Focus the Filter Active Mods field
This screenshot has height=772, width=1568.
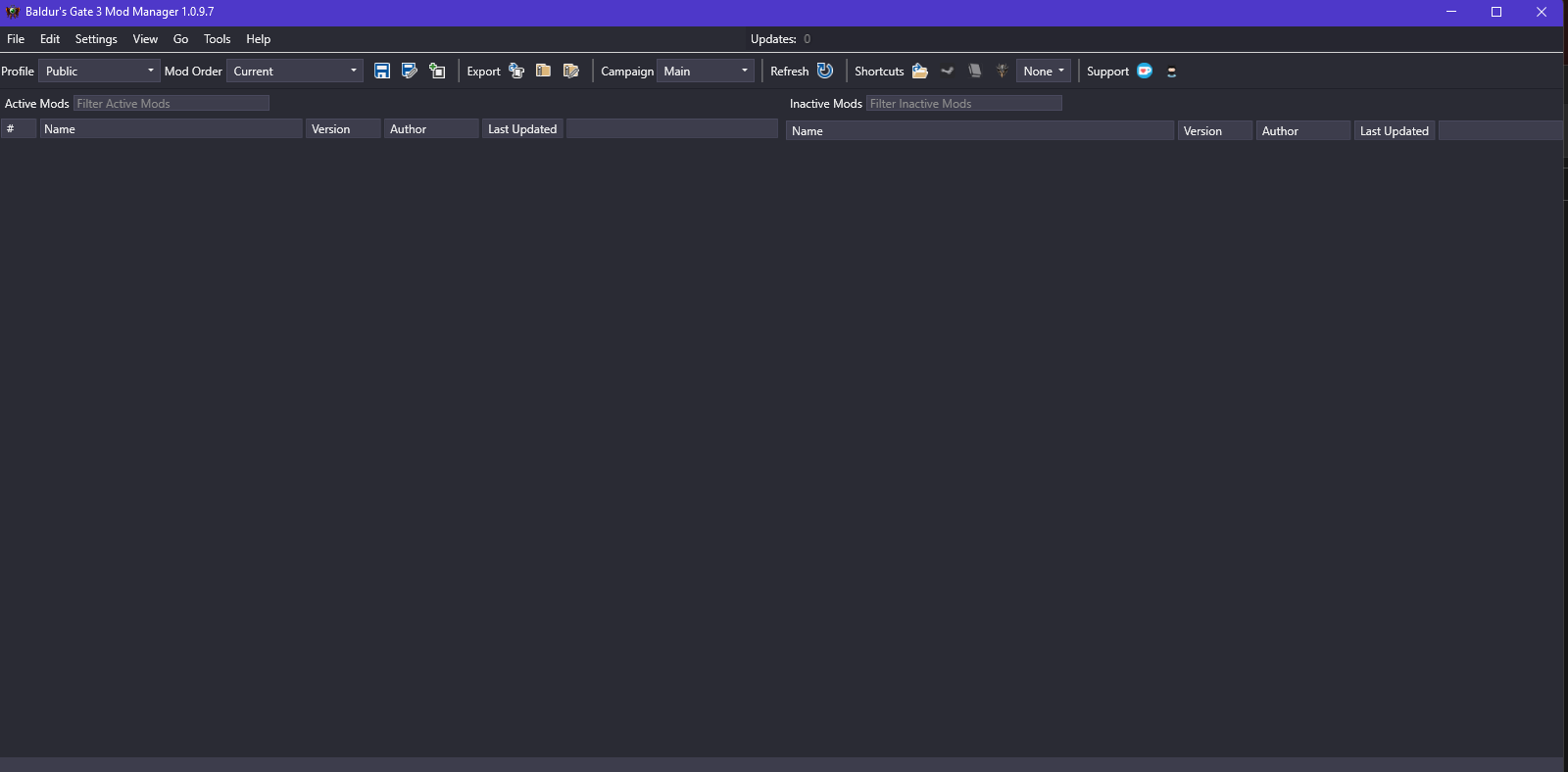click(171, 103)
